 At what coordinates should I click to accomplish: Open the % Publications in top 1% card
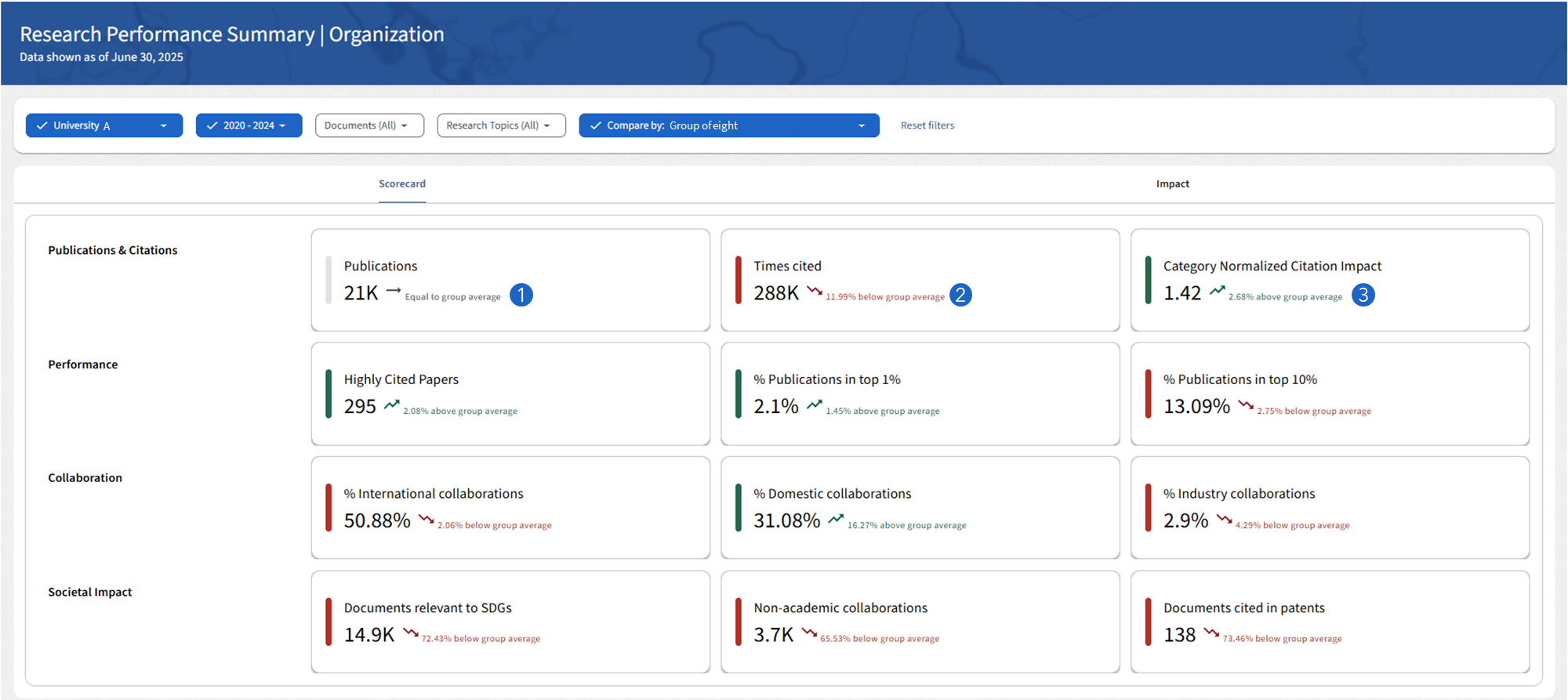920,394
